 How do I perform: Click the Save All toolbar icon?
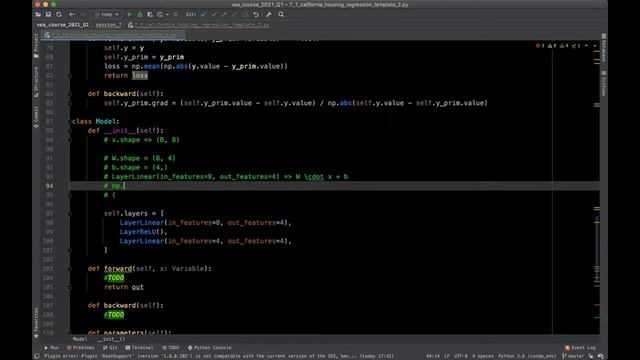[x=48, y=14]
